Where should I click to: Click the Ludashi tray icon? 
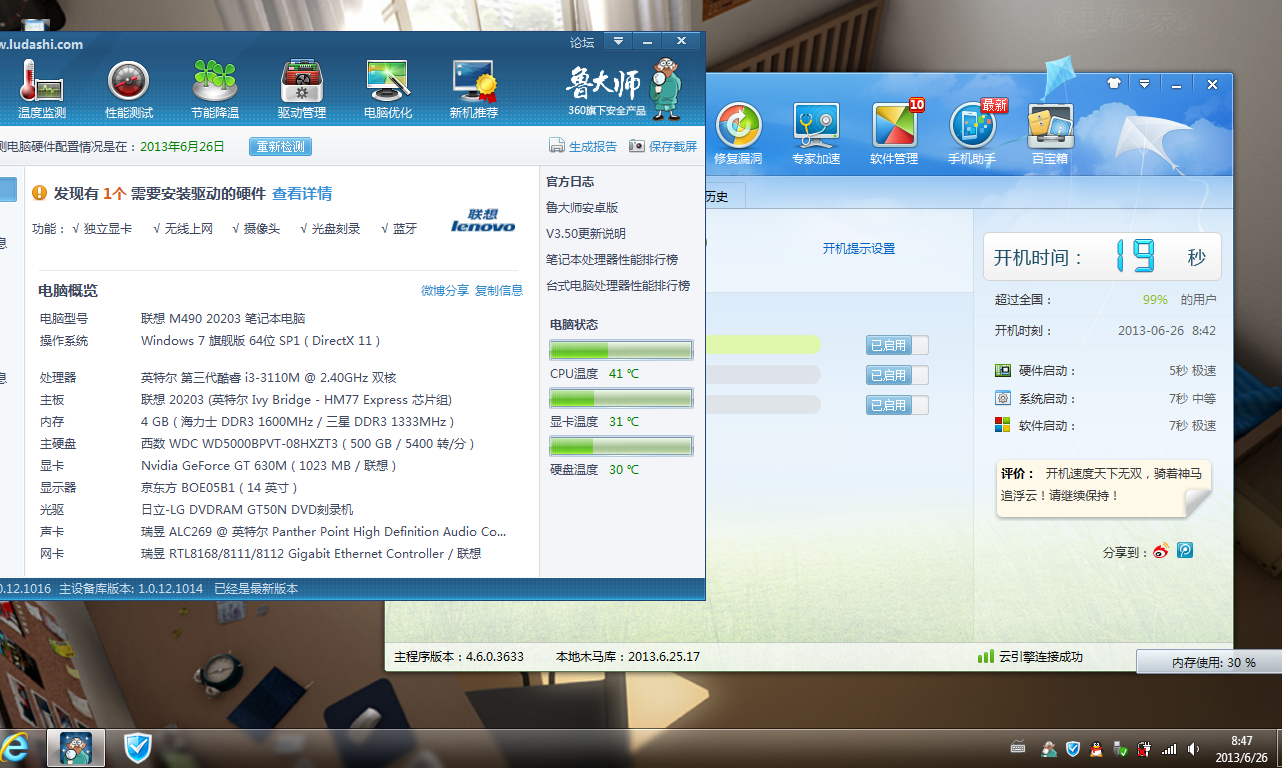(x=1049, y=748)
